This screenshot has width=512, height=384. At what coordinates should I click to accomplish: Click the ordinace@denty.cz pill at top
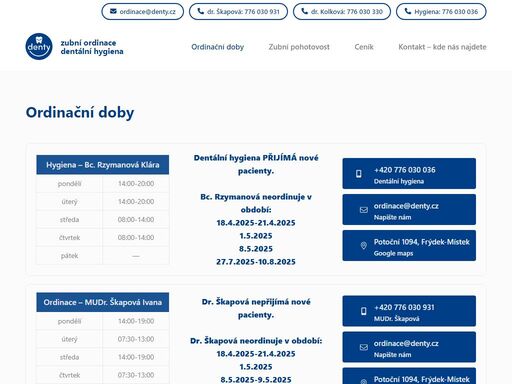point(143,12)
